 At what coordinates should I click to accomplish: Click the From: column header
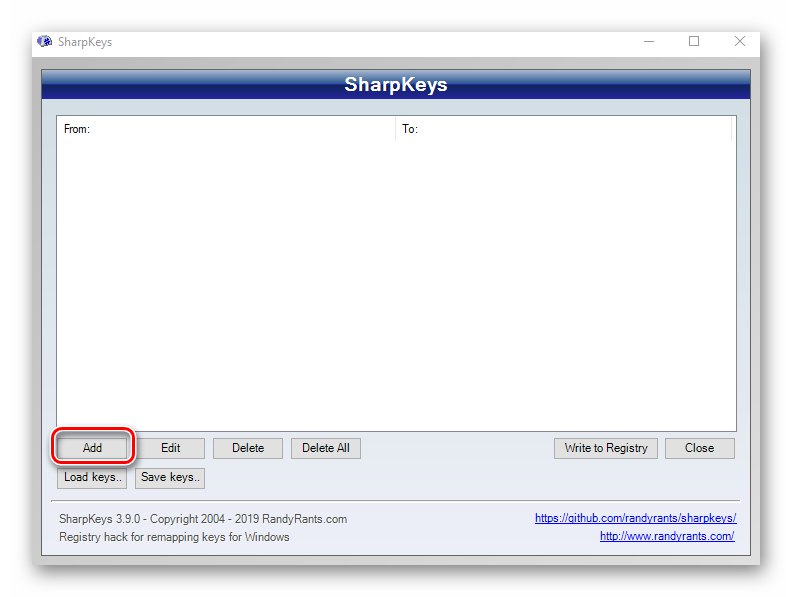pyautogui.click(x=226, y=129)
